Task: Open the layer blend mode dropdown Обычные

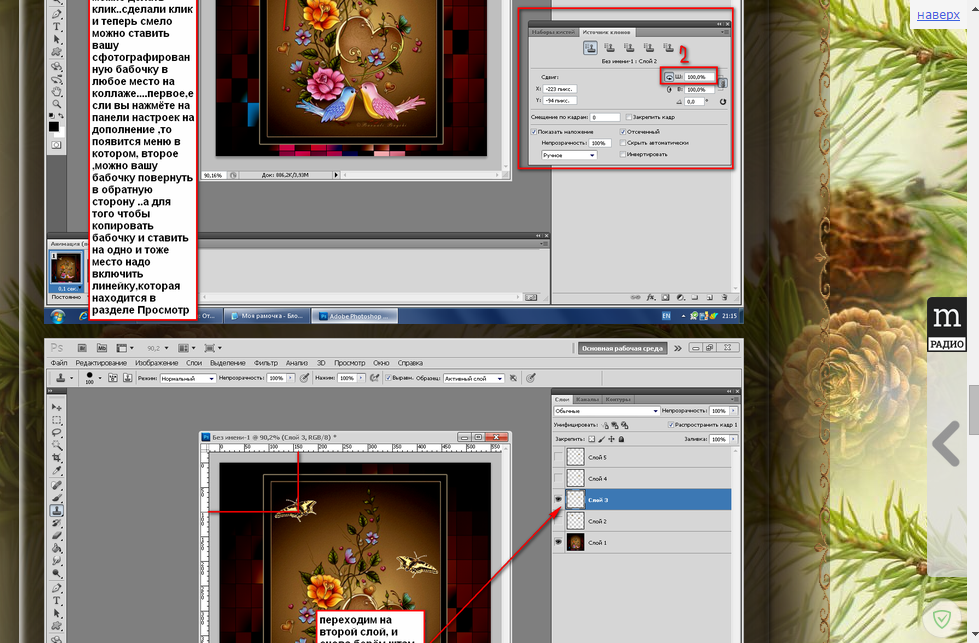Action: [606, 411]
